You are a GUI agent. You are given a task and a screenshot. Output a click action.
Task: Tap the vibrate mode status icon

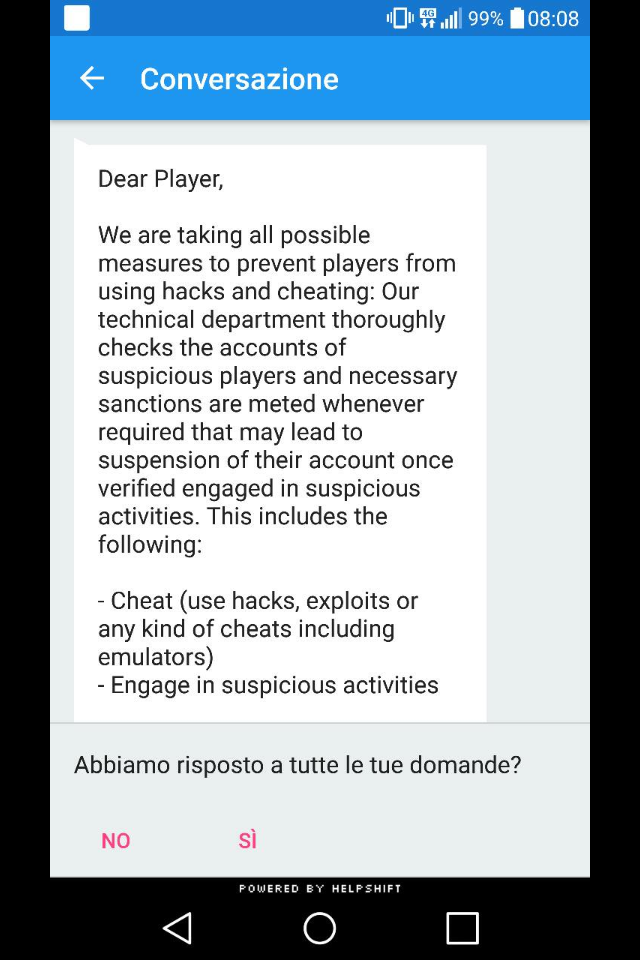[x=400, y=18]
